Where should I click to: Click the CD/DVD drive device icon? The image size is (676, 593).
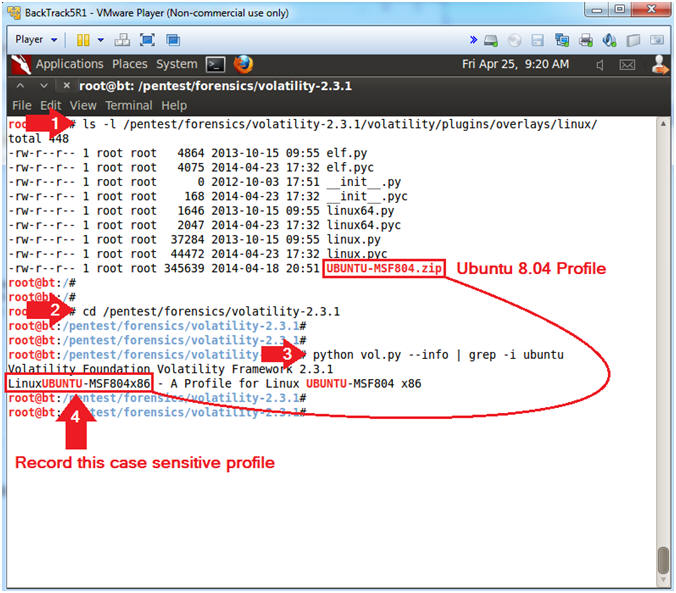514,41
